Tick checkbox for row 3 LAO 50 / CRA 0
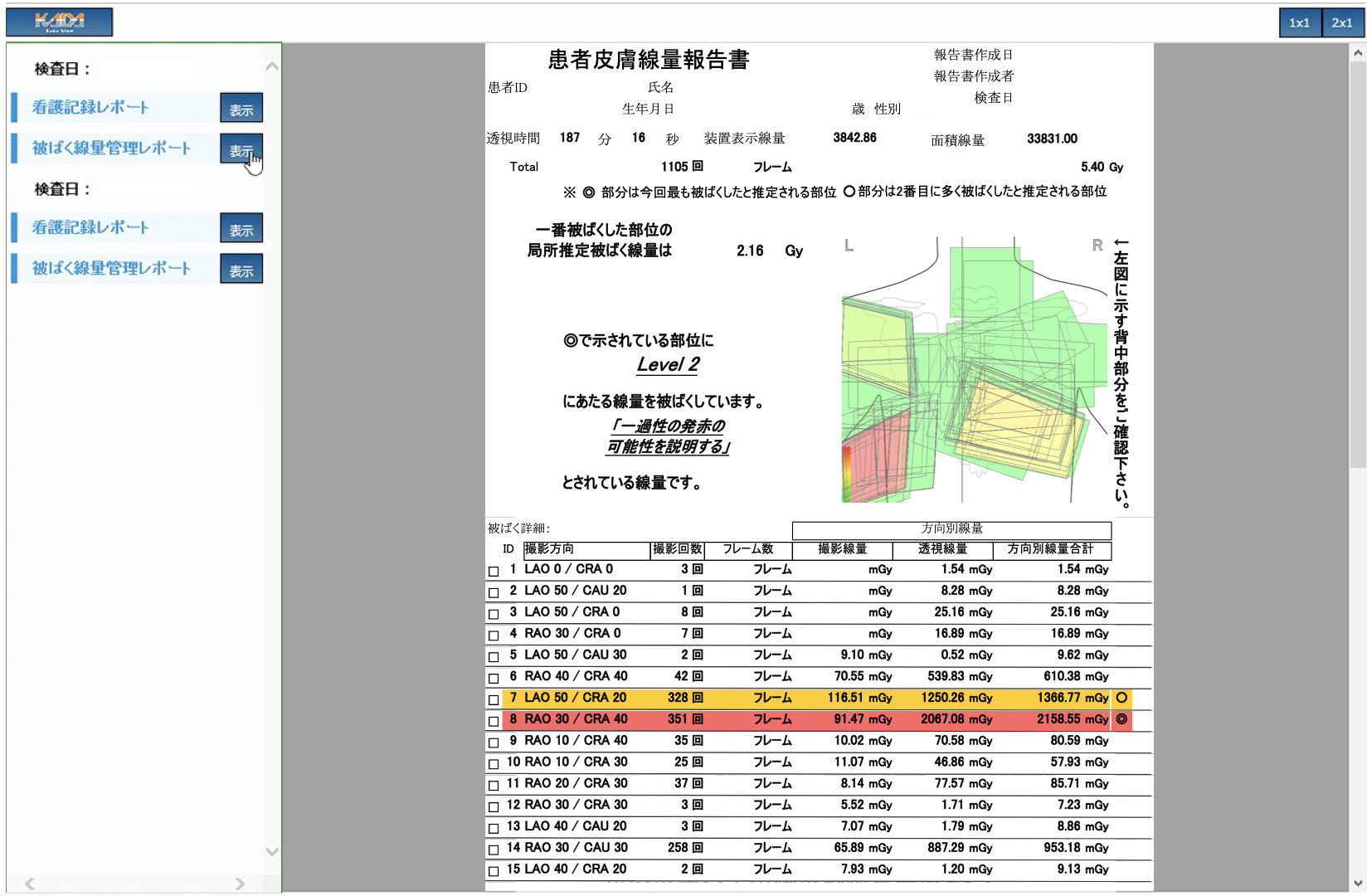 (x=494, y=614)
